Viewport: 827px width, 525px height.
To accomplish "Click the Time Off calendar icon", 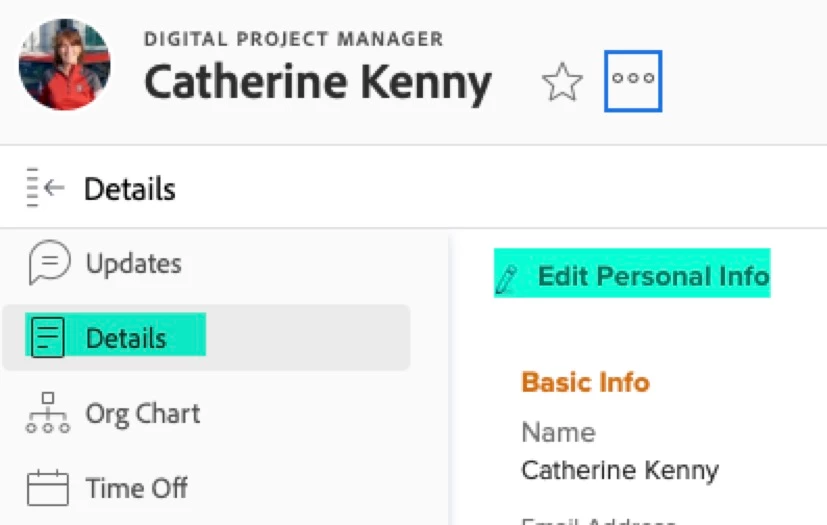I will (48, 489).
